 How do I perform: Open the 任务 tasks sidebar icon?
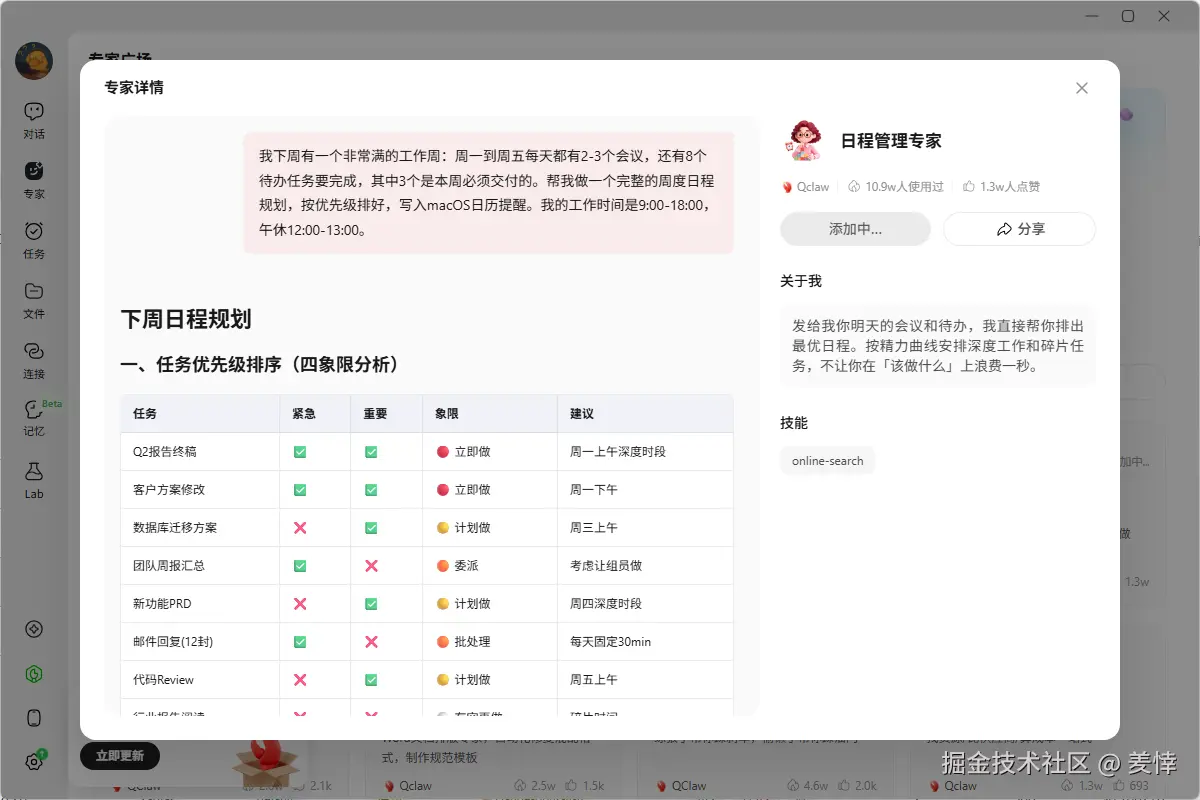pos(34,239)
